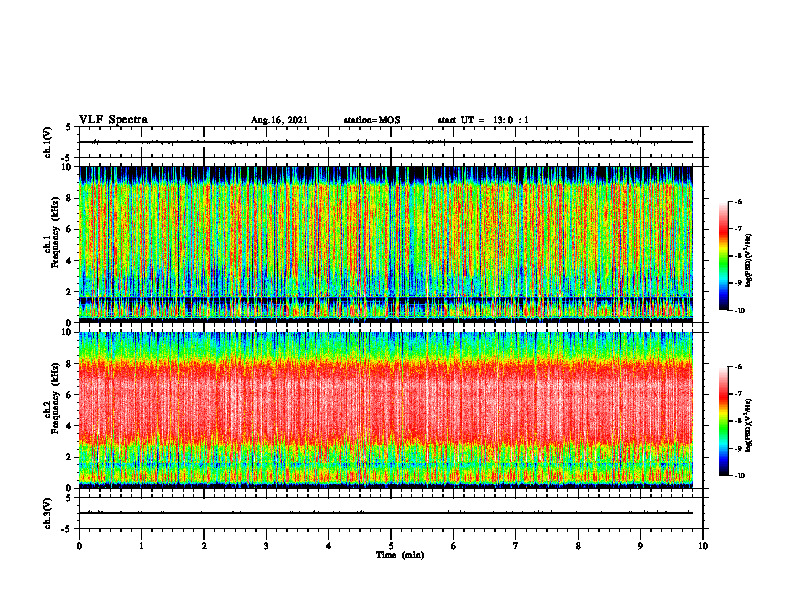Click the "ch.1(V)" axis label
Image resolution: width=792 pixels, height=612 pixels.
click(48, 142)
